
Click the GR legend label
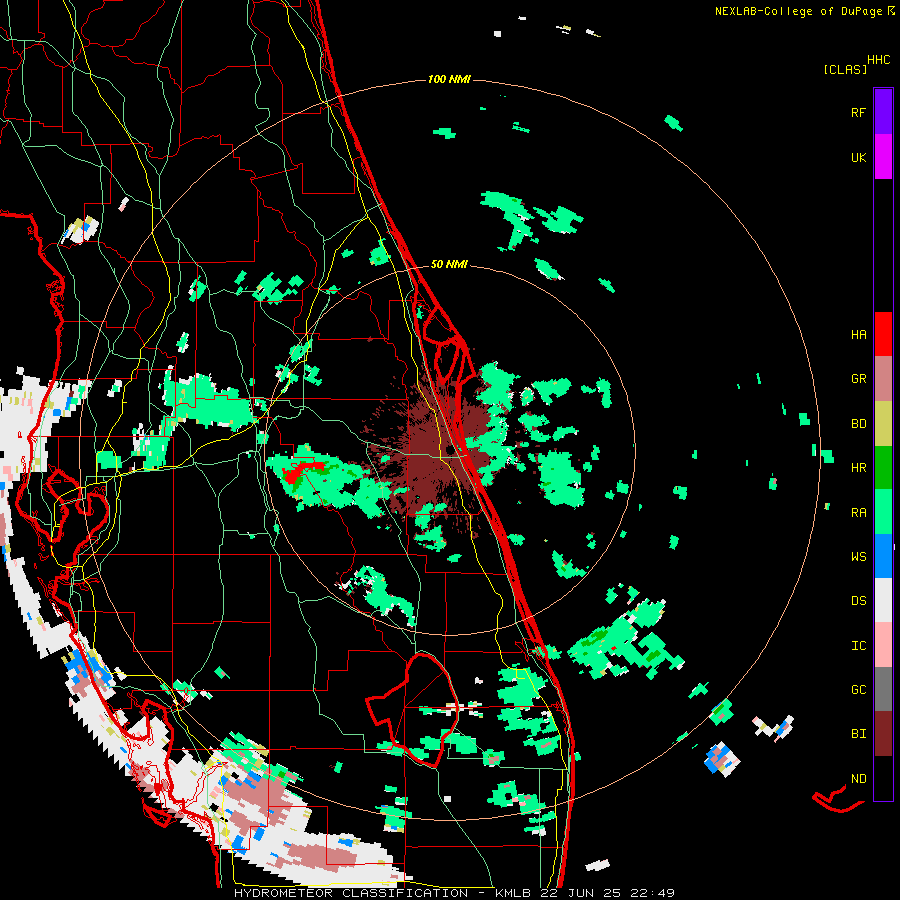pos(858,379)
